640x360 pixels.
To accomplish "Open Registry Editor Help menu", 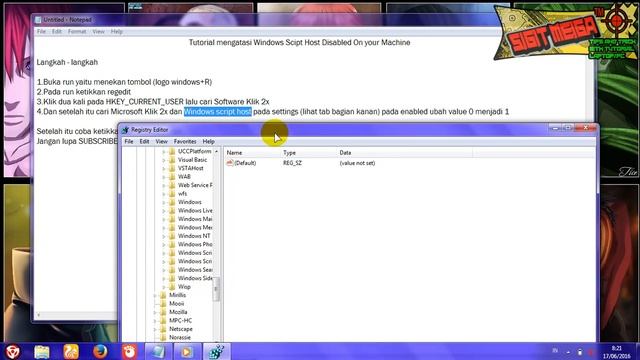I will [209, 142].
